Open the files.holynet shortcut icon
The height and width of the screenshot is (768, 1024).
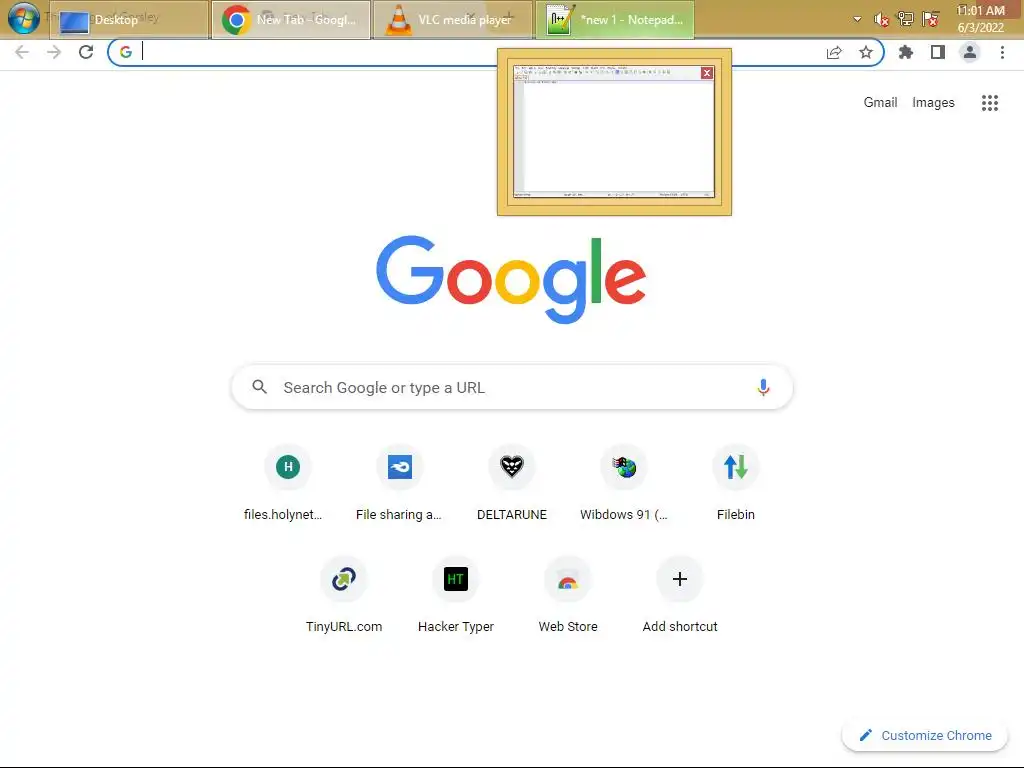[x=288, y=467]
